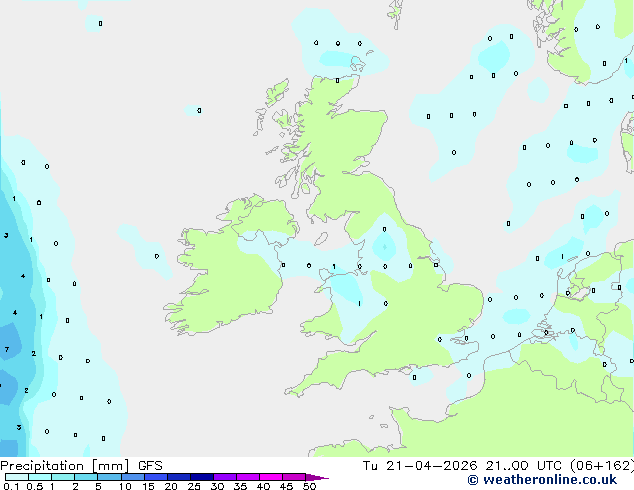Select the legend swatch between 5 and 10
The image size is (634, 490).
110,477
